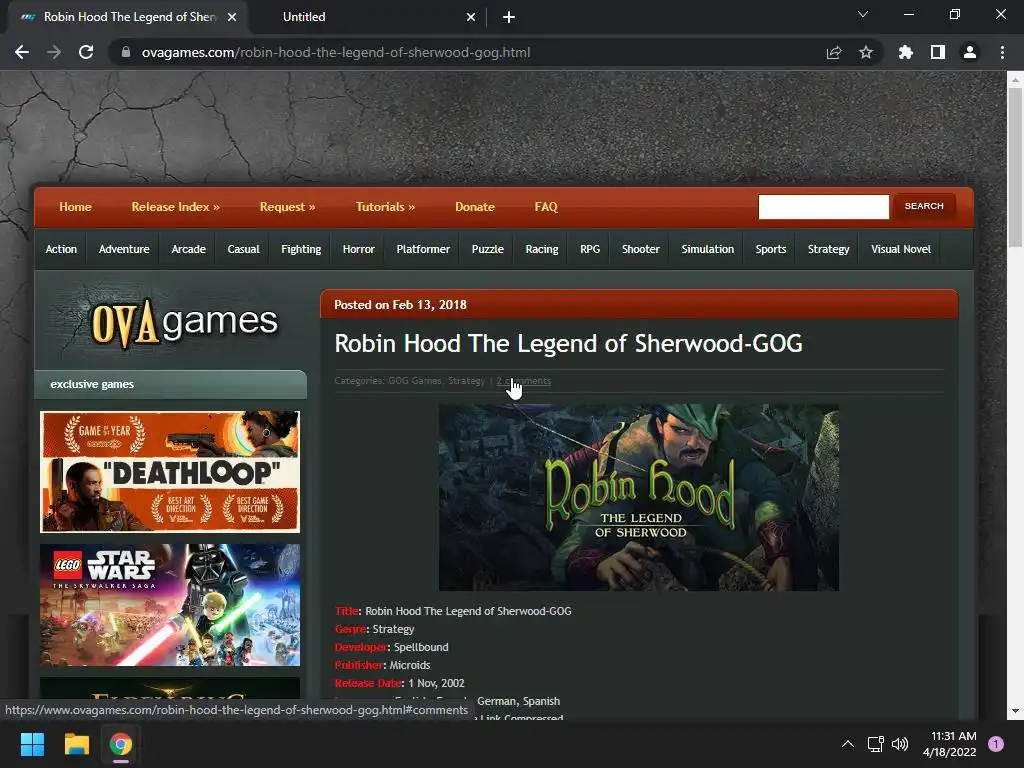Open the Deathloop game banner
The image size is (1024, 768).
tap(170, 472)
